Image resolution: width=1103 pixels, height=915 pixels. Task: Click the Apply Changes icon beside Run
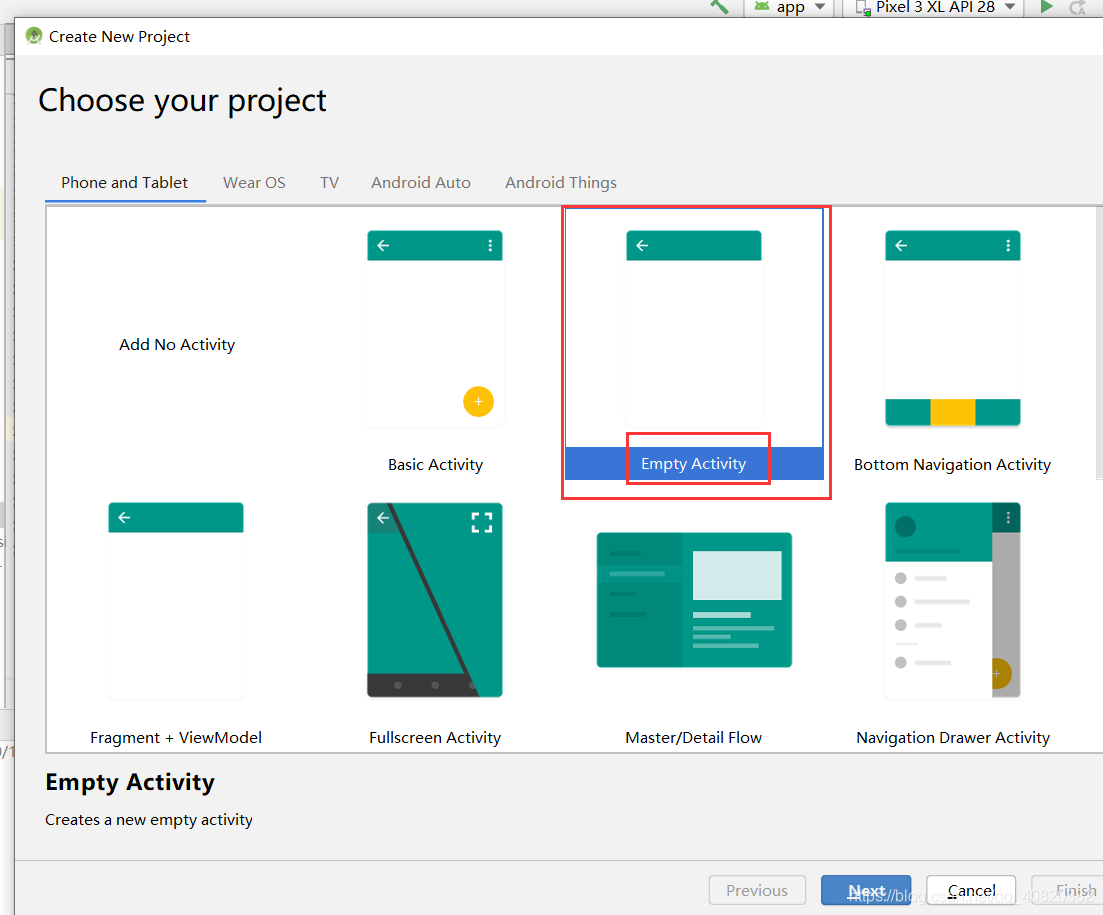(1077, 8)
